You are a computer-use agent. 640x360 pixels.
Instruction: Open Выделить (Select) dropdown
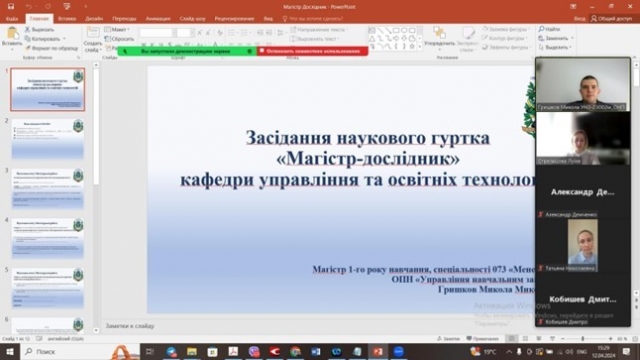click(555, 47)
